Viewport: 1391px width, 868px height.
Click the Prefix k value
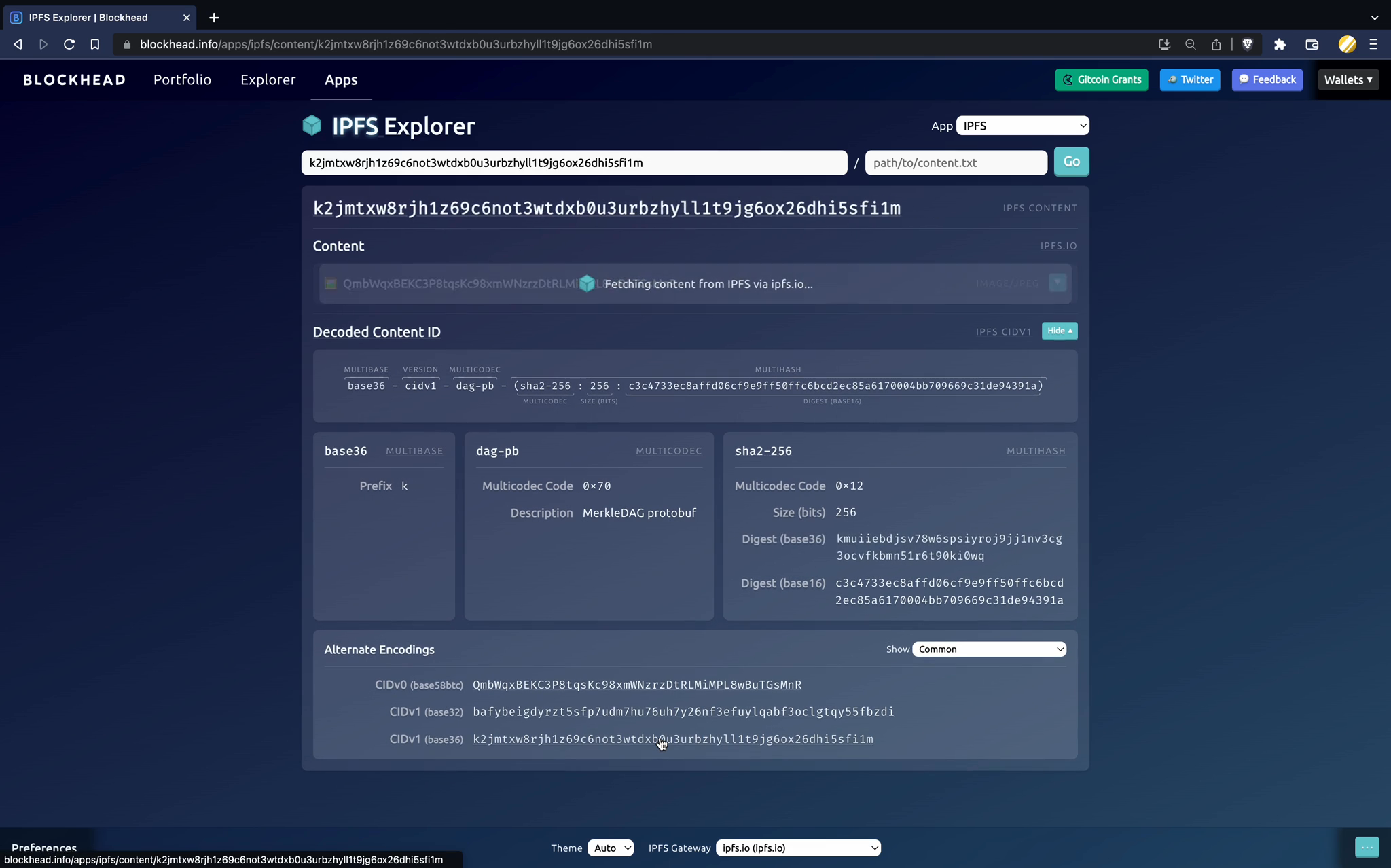click(x=404, y=486)
